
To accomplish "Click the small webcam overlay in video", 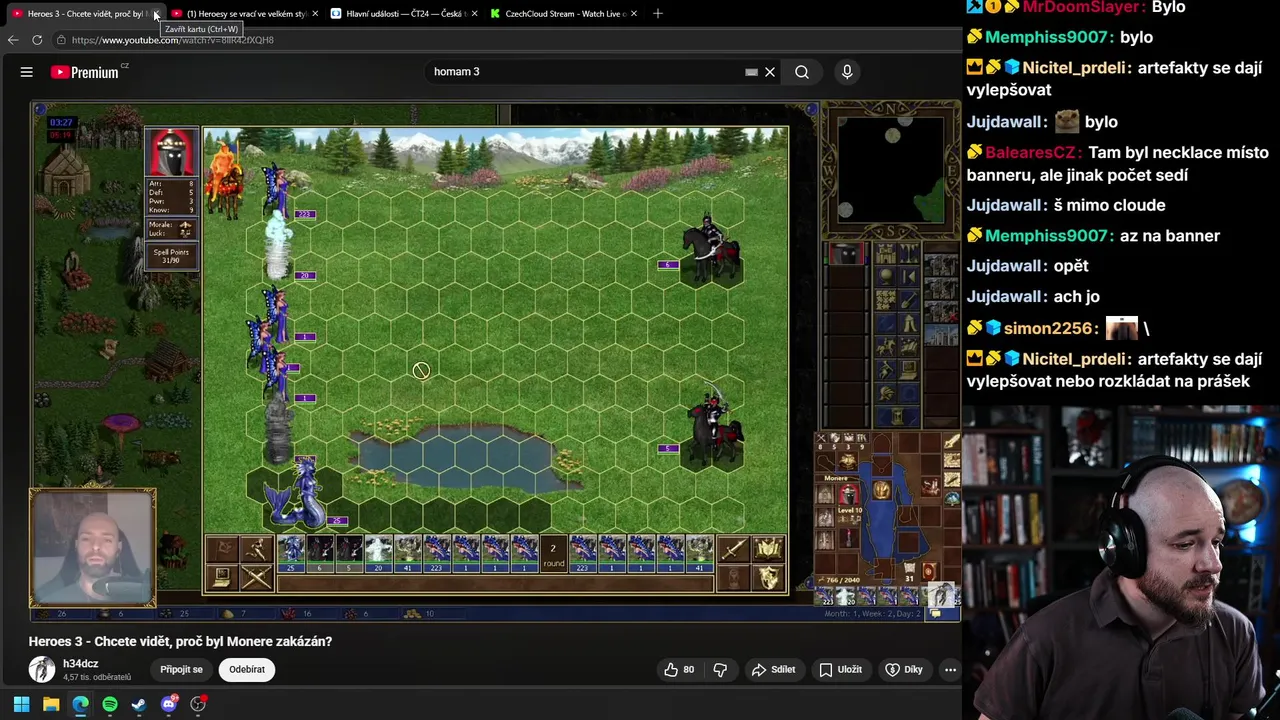I will (x=92, y=547).
